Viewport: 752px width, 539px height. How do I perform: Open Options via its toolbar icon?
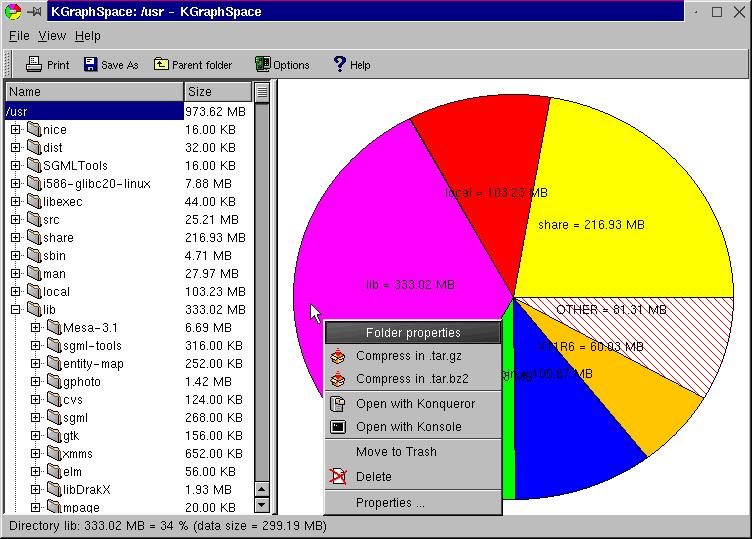(262, 64)
